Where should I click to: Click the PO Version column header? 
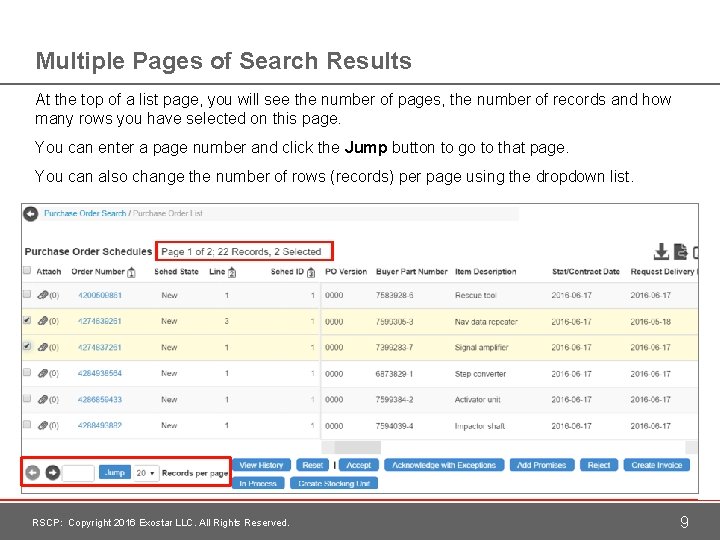(346, 272)
